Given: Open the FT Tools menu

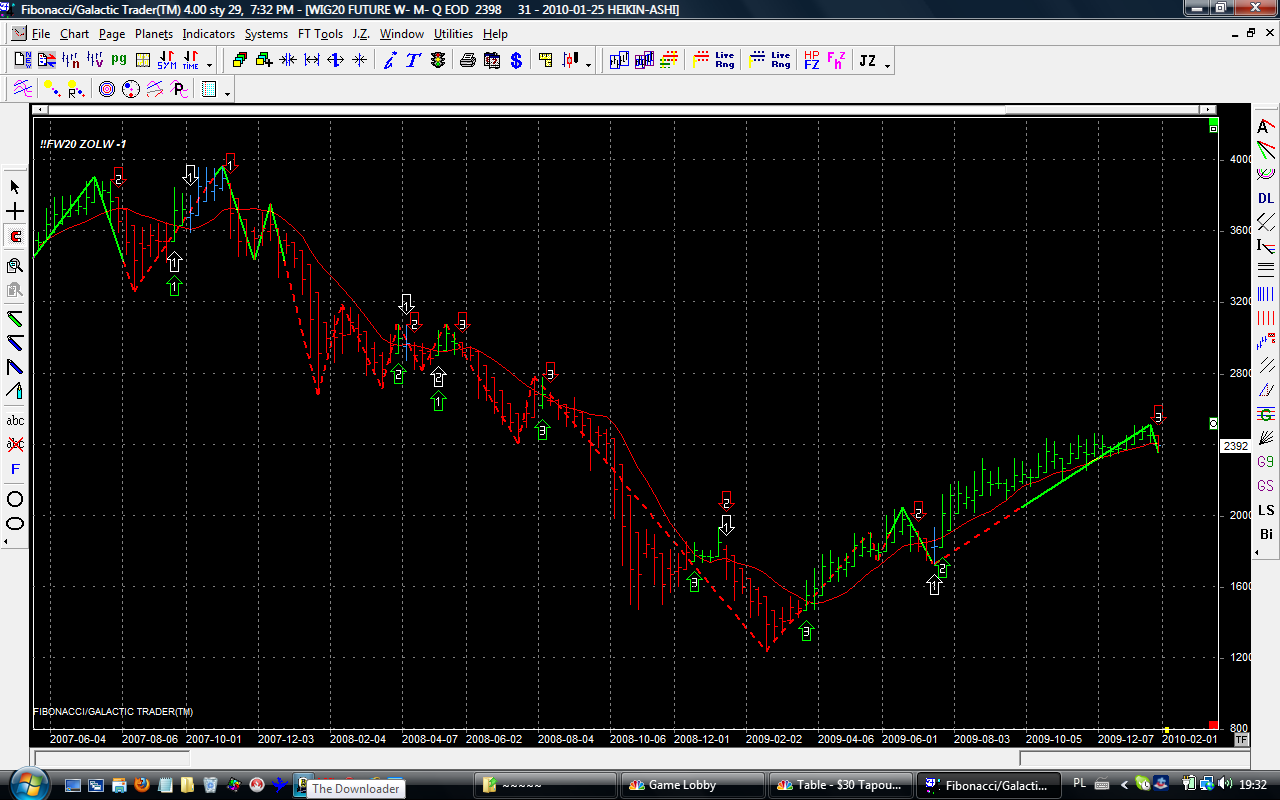Looking at the screenshot, I should (320, 34).
